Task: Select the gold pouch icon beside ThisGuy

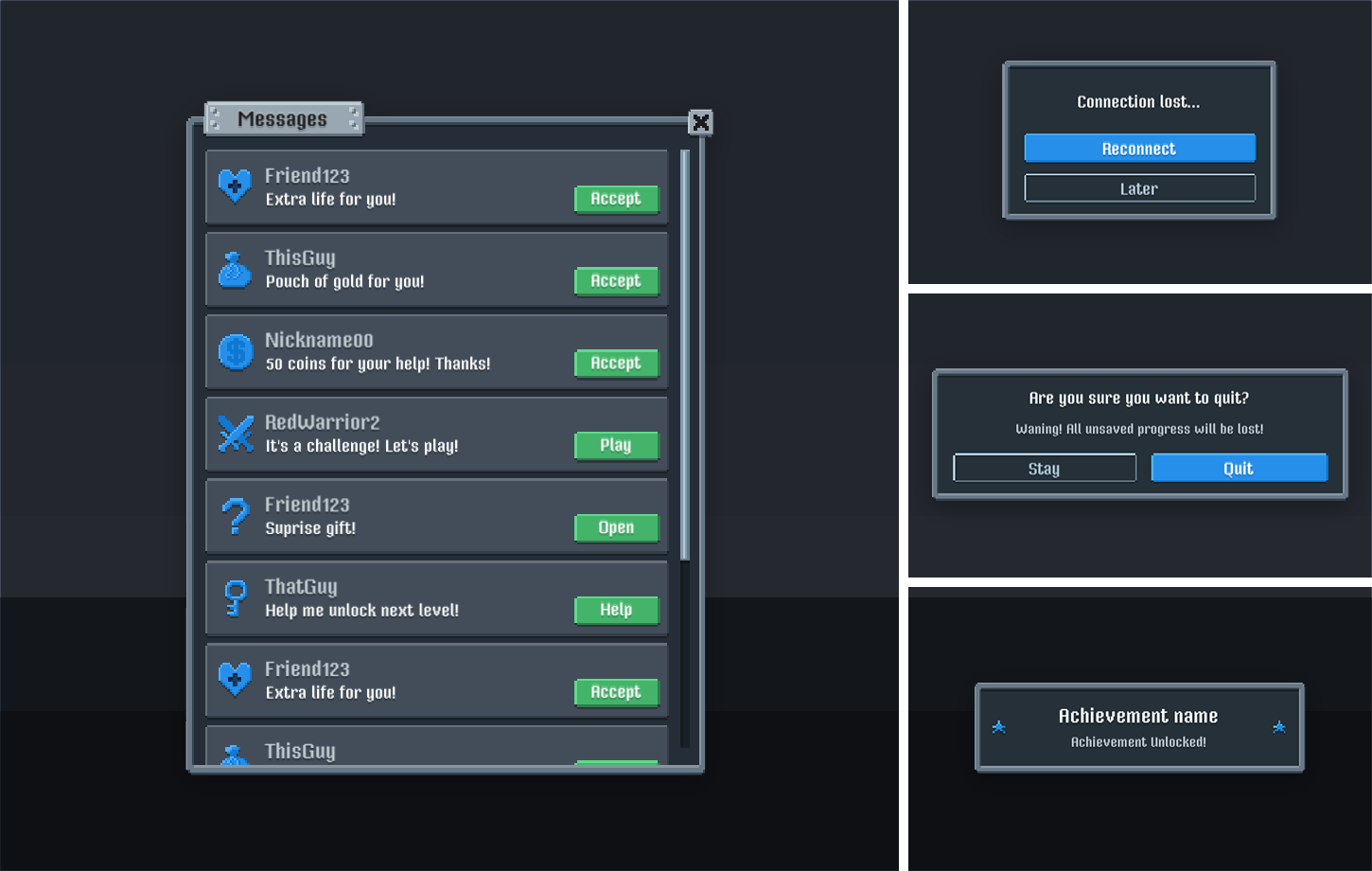Action: (235, 268)
